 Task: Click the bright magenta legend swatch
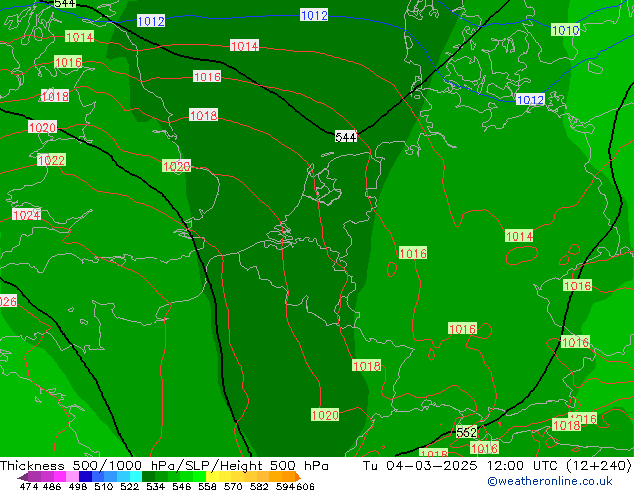(59, 477)
